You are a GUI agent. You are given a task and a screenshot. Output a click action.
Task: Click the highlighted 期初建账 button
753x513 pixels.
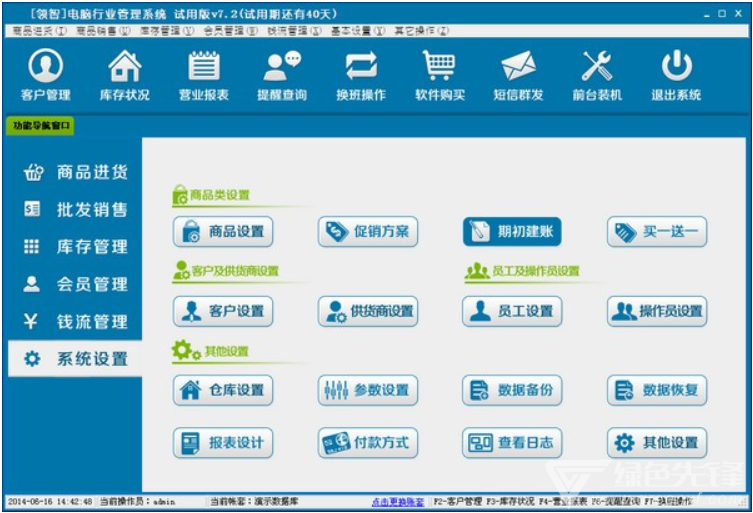pyautogui.click(x=512, y=232)
